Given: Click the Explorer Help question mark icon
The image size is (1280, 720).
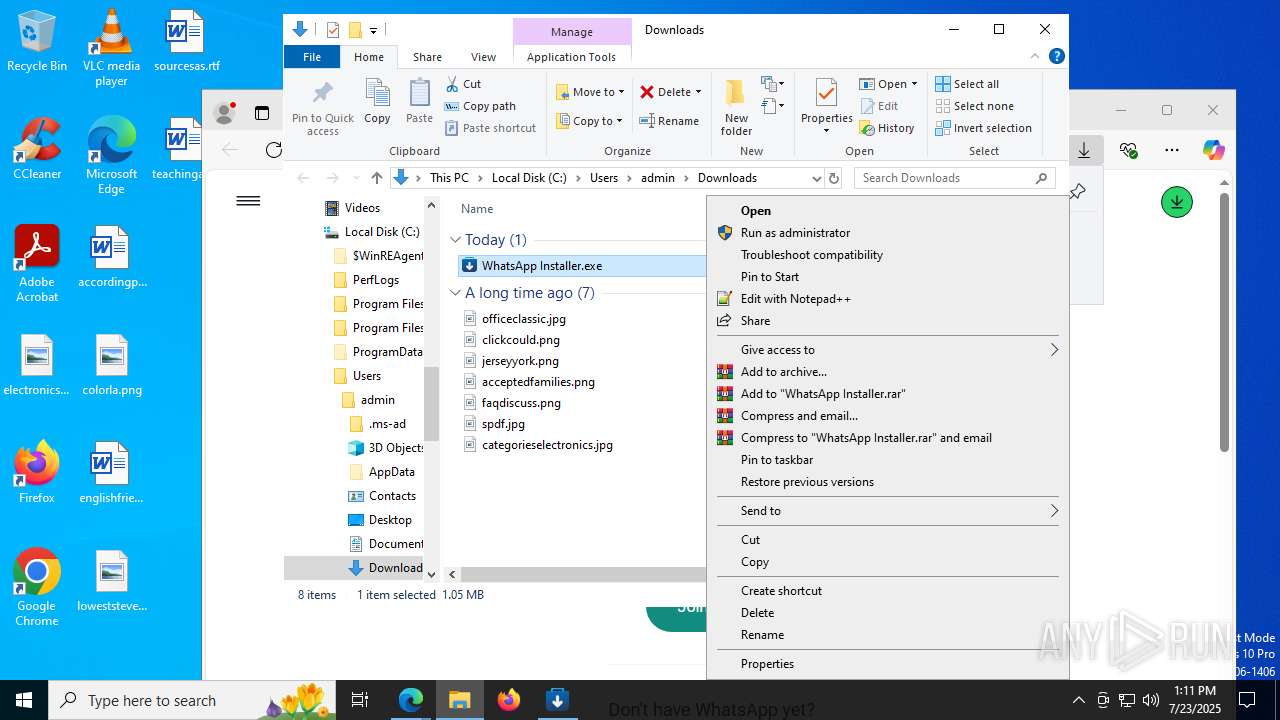Looking at the screenshot, I should click(x=1056, y=57).
